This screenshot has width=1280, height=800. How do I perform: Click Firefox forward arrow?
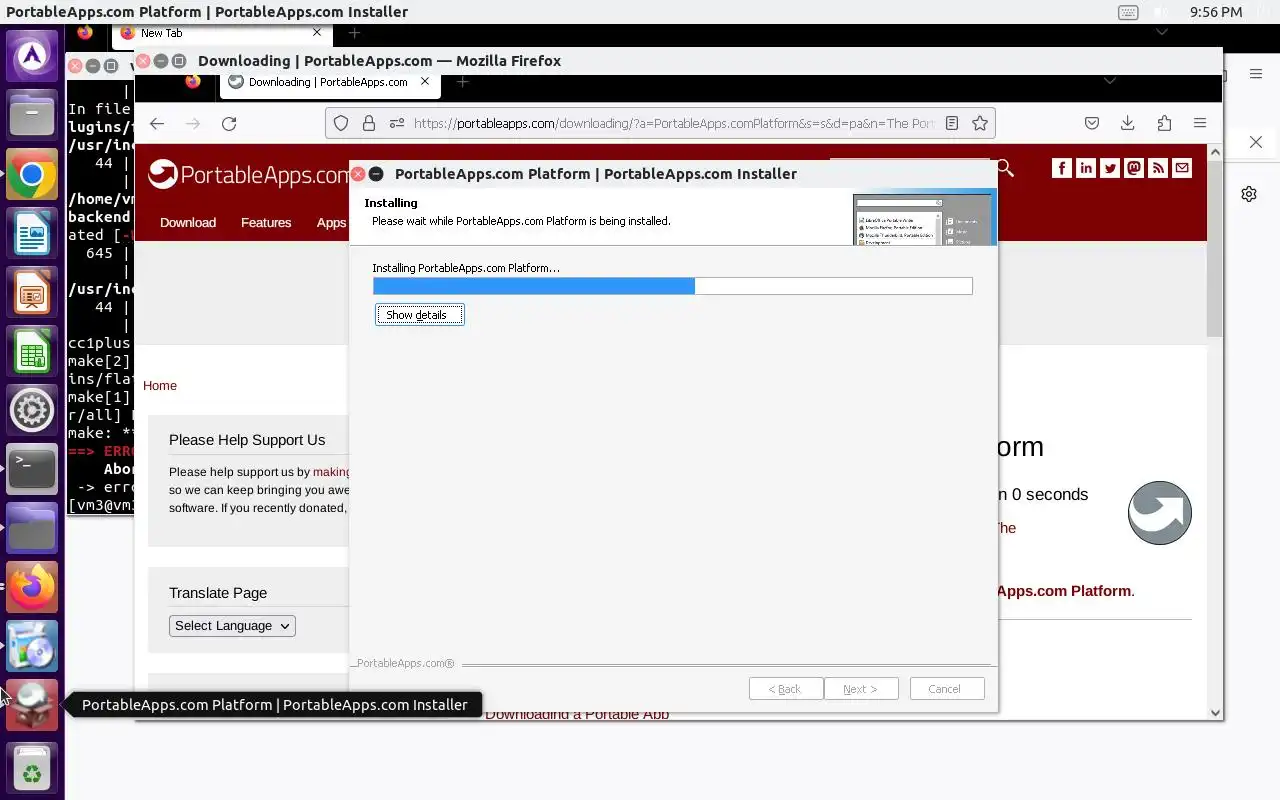(193, 123)
